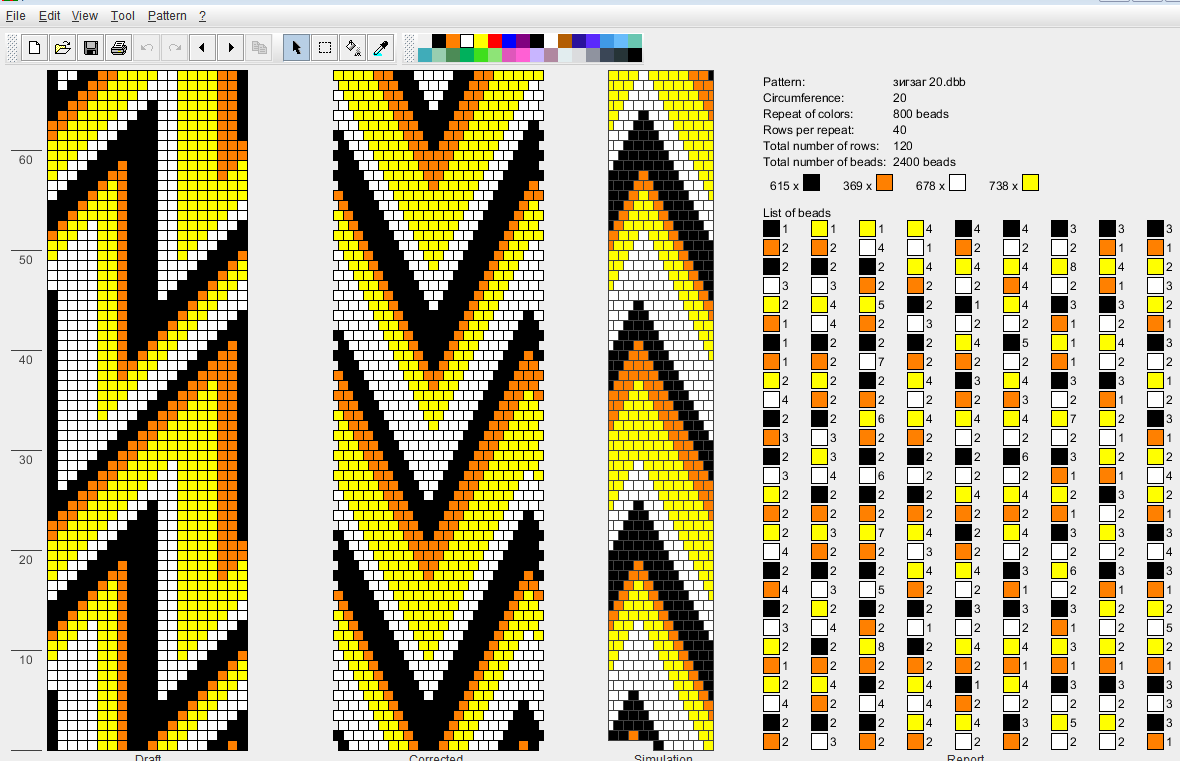Image resolution: width=1180 pixels, height=761 pixels.
Task: Click inside the Corrected pattern view
Action: click(439, 410)
